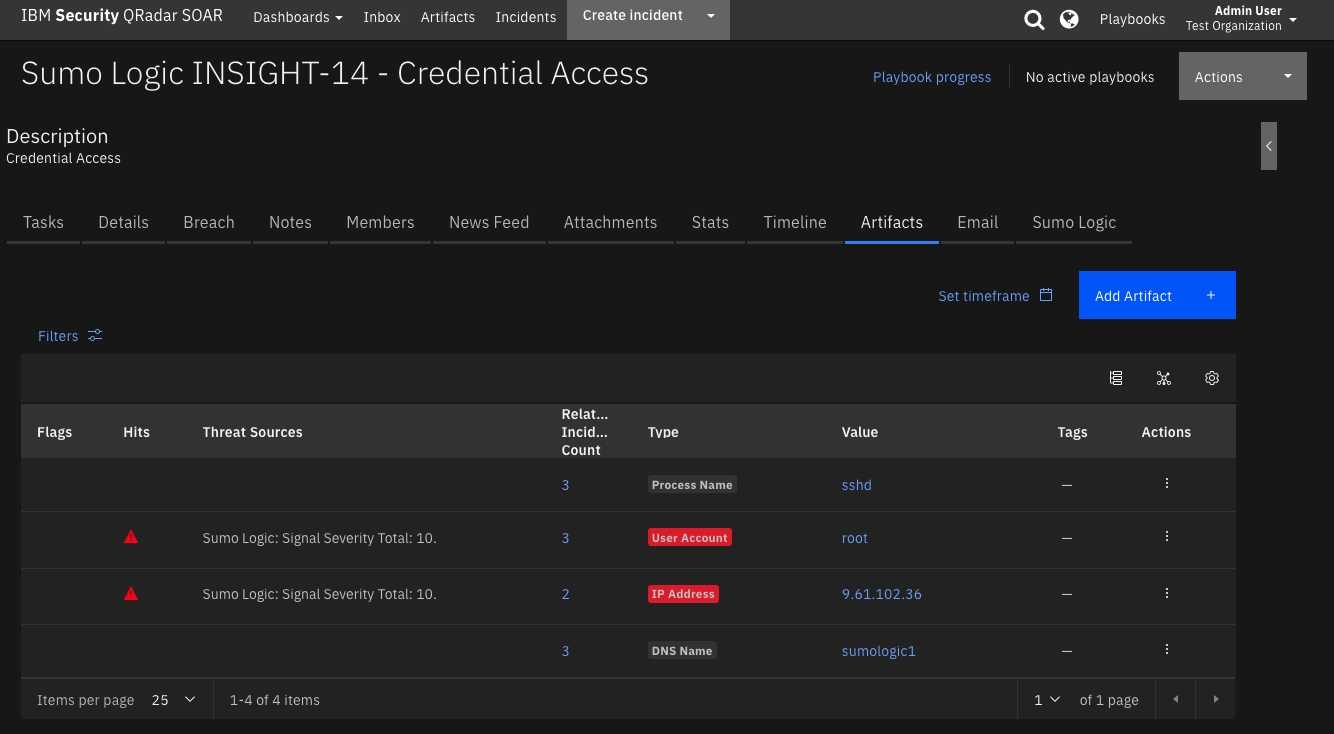Expand the Dashboards dropdown
1334x734 pixels.
(x=298, y=17)
